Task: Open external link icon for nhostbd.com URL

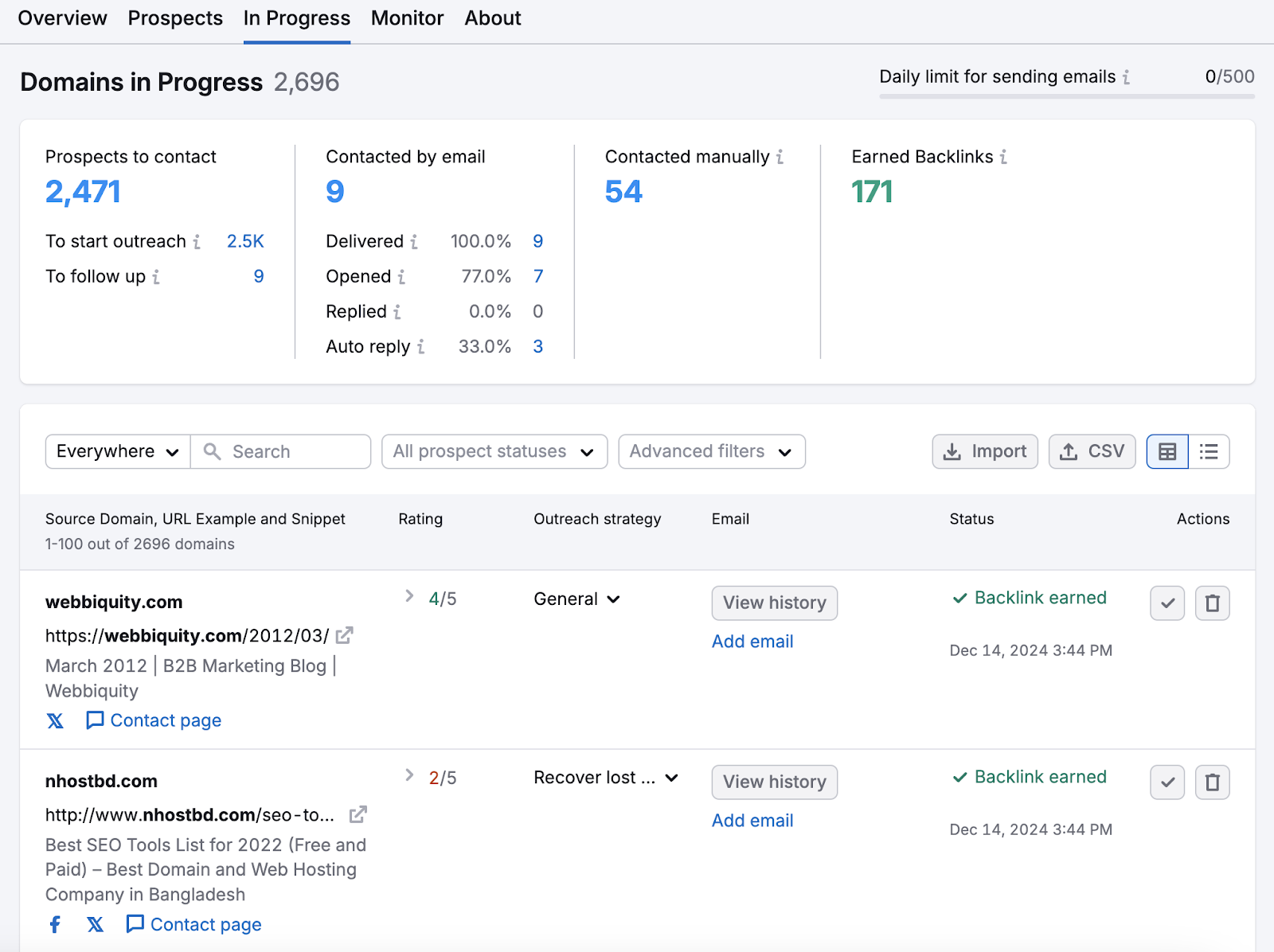Action: [x=358, y=815]
